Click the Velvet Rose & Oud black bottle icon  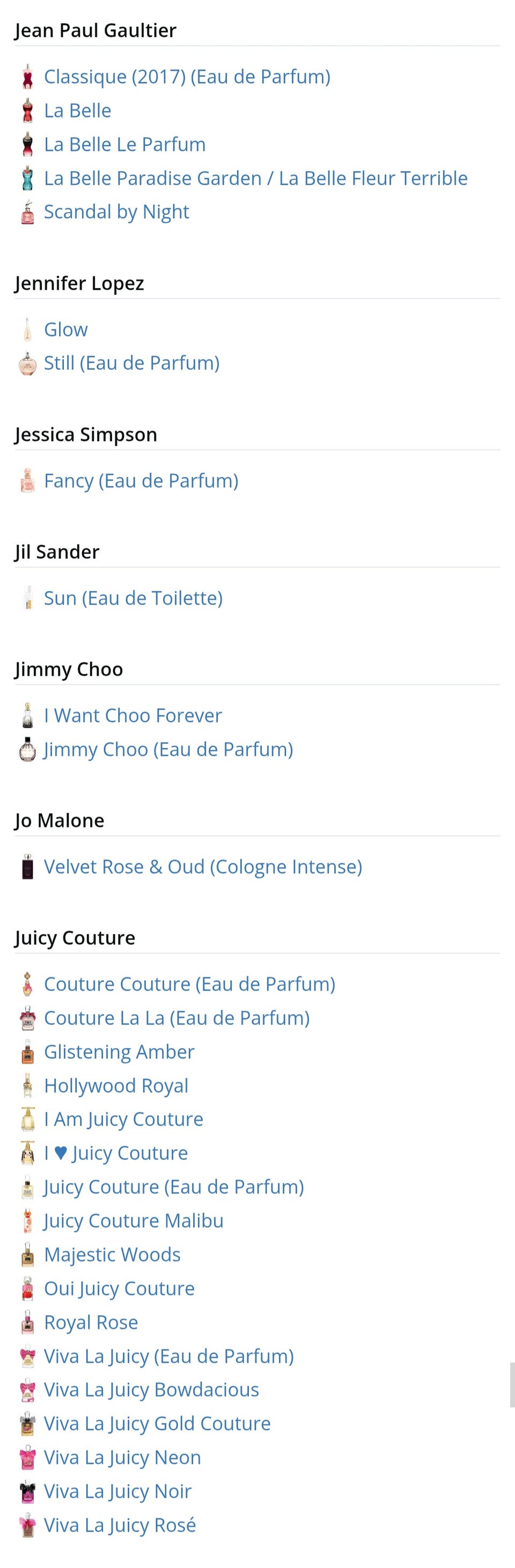[x=27, y=867]
